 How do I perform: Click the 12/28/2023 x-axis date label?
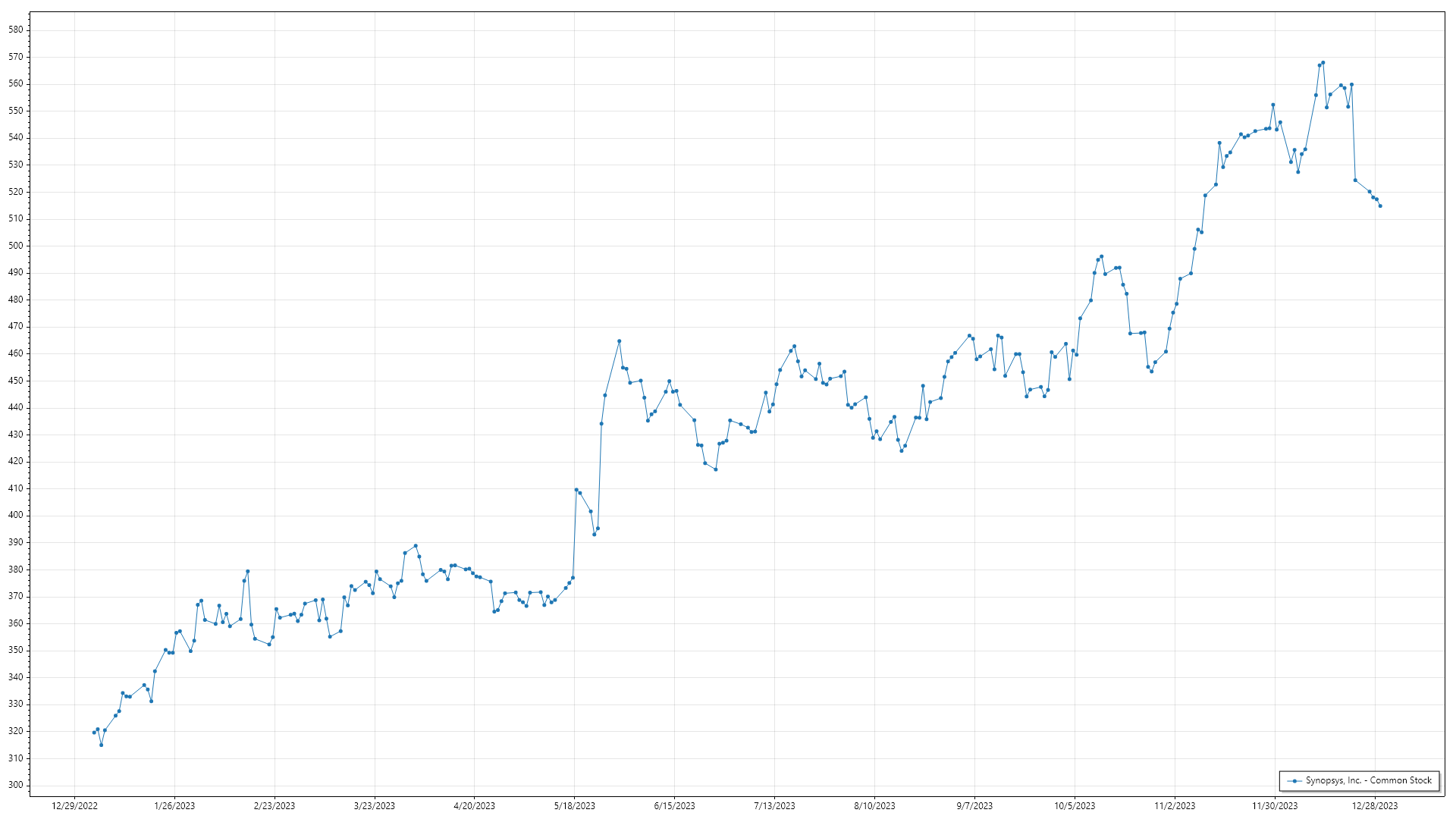pyautogui.click(x=1374, y=806)
